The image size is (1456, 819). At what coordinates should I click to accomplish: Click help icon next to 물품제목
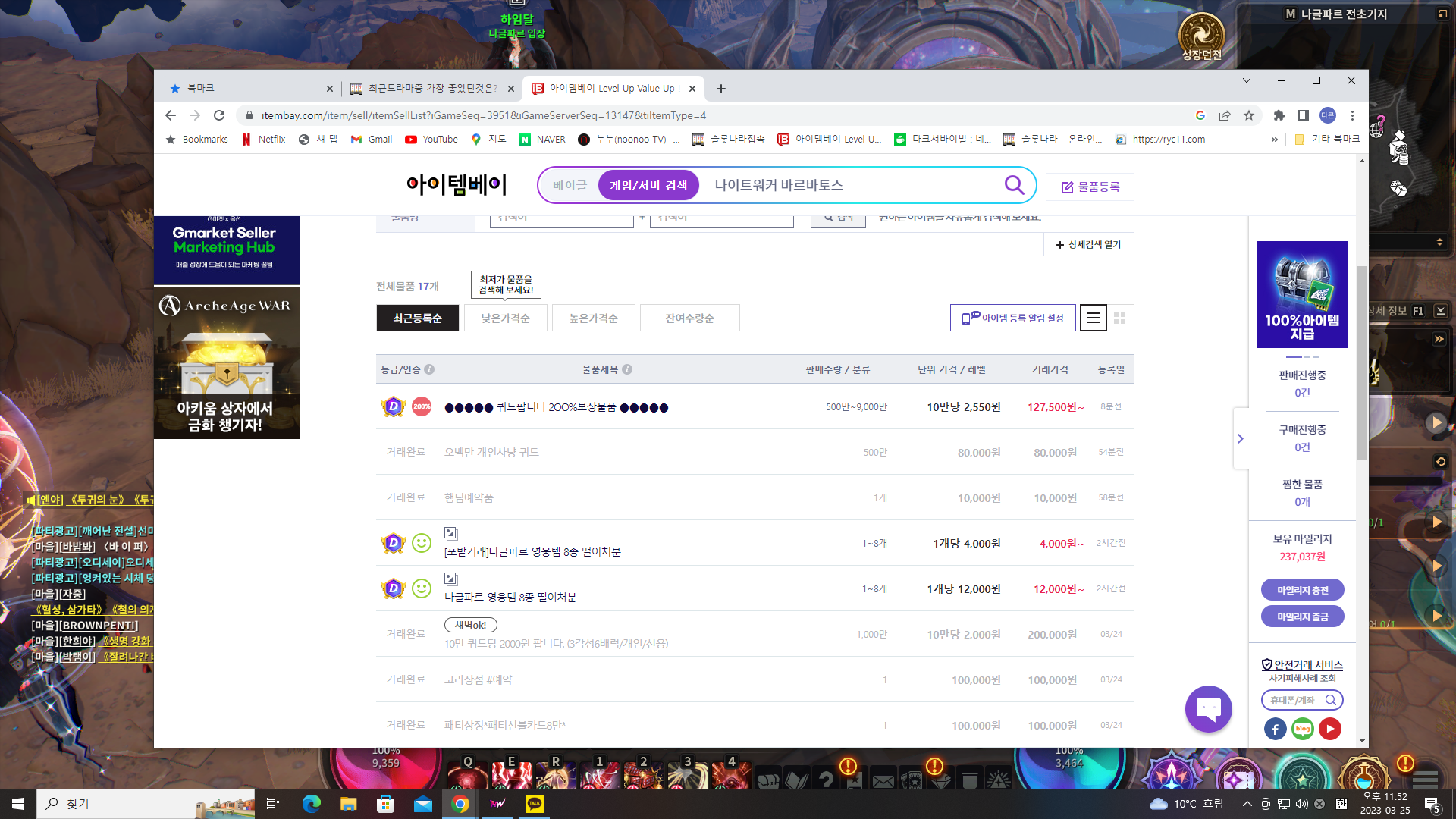pos(627,369)
